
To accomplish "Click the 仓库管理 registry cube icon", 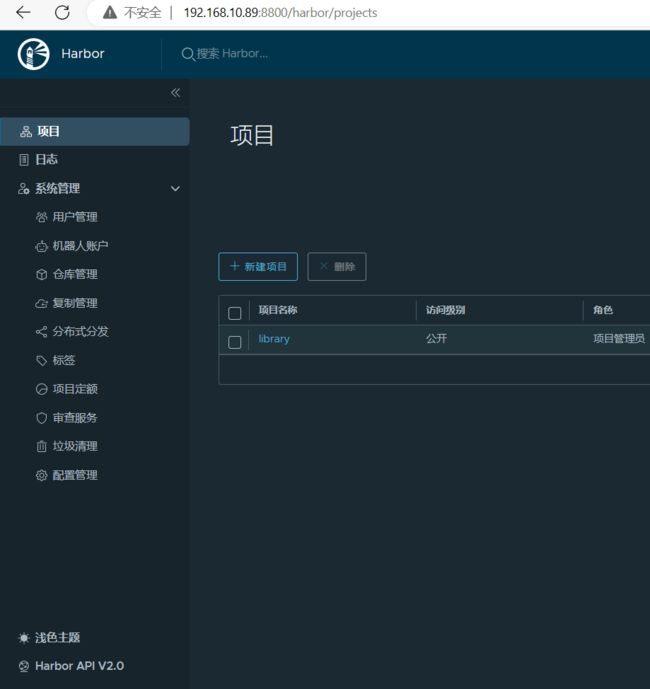I will [x=41, y=275].
